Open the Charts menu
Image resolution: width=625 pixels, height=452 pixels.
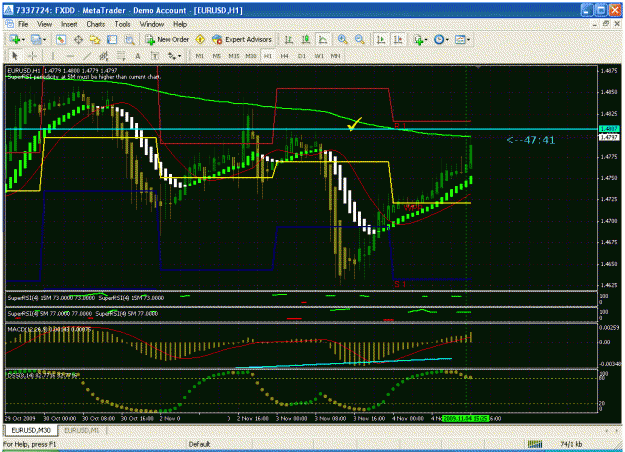(x=96, y=24)
